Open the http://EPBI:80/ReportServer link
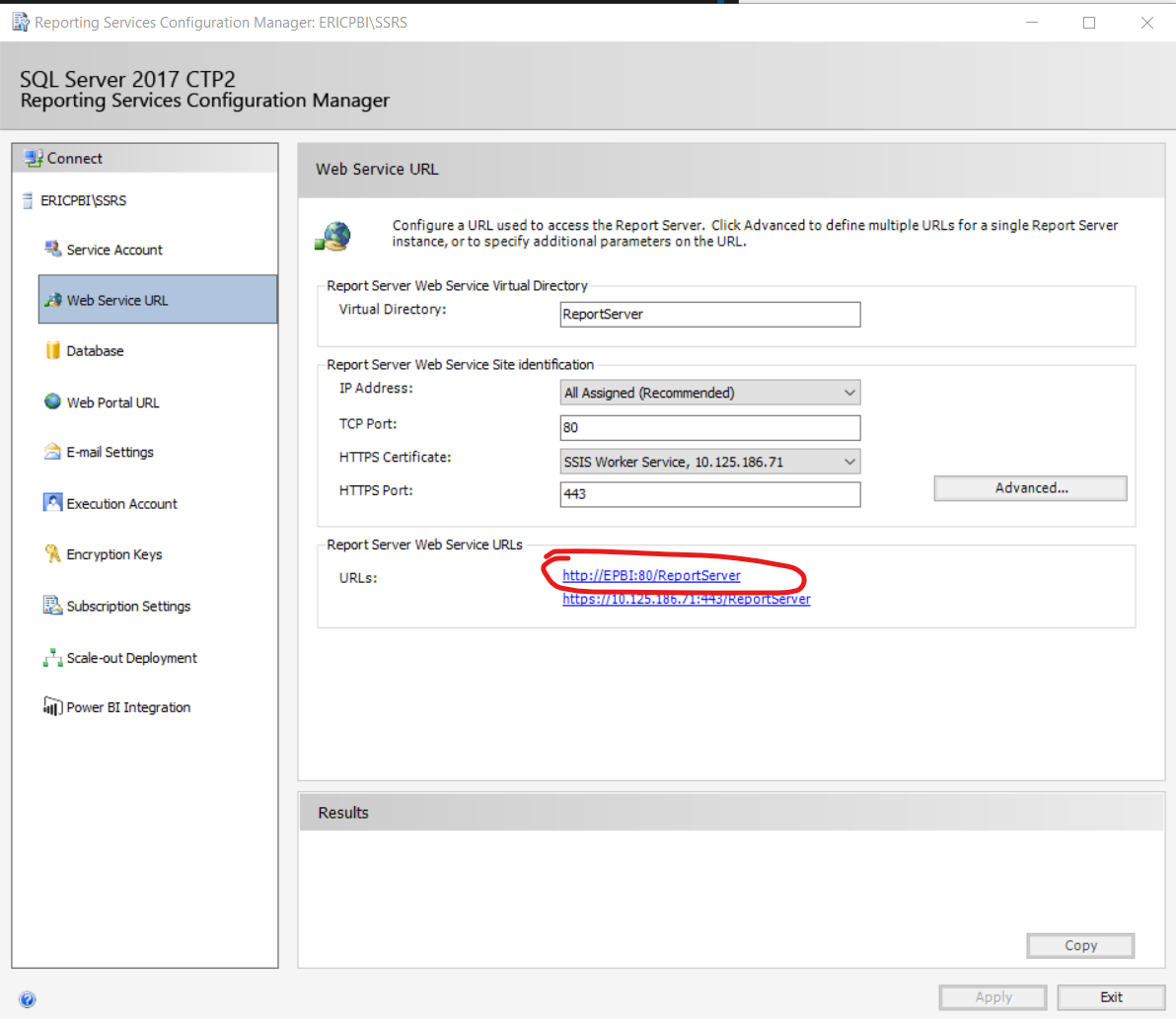The image size is (1176, 1019). [651, 575]
